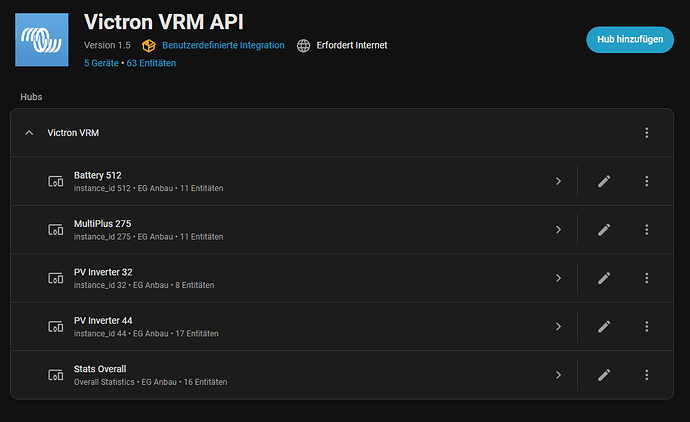The height and width of the screenshot is (422, 690).
Task: Edit PV Inverter 44 with pencil icon
Action: click(x=604, y=326)
